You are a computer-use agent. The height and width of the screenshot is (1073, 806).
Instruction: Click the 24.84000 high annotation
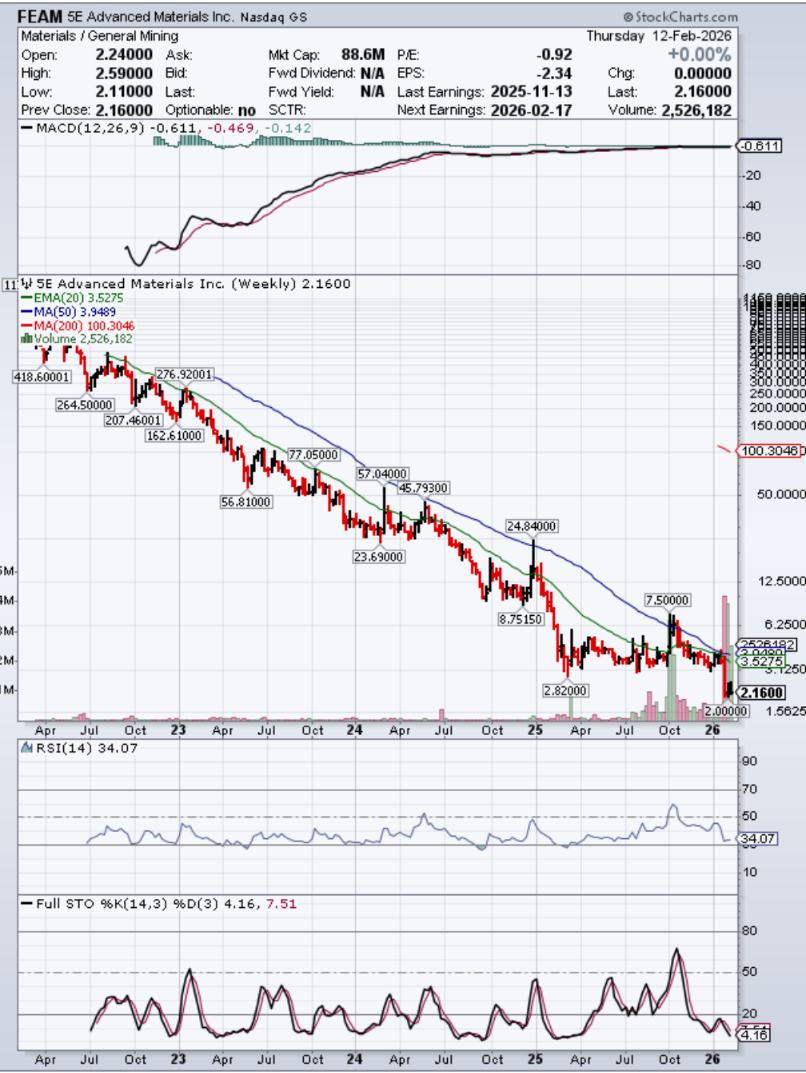click(x=532, y=526)
